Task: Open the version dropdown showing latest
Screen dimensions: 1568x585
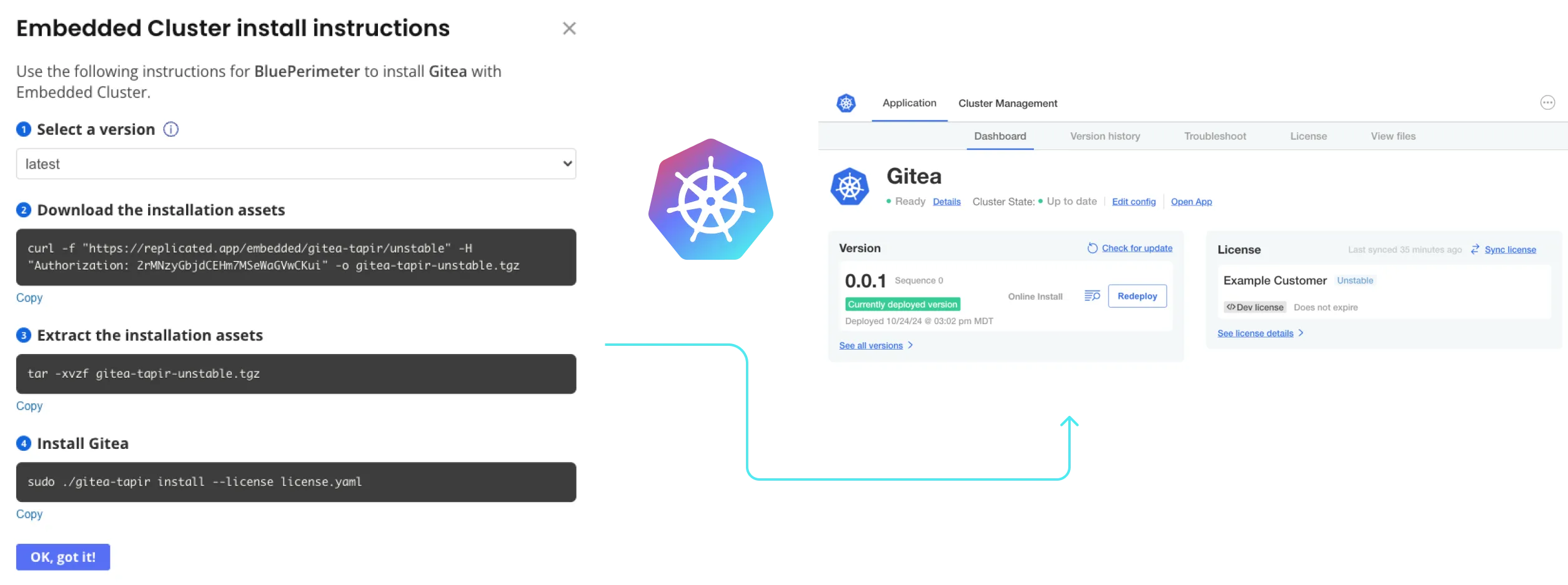Action: [296, 164]
